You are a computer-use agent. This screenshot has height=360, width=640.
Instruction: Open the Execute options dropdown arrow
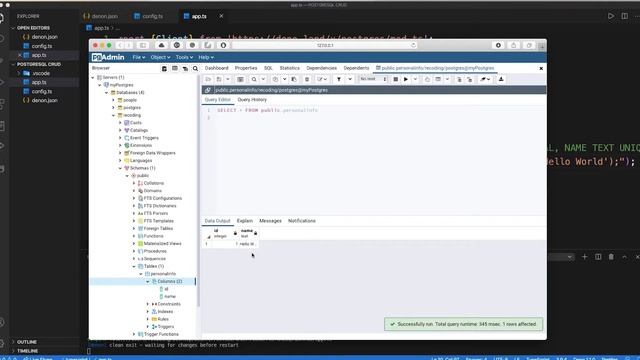[x=415, y=79]
